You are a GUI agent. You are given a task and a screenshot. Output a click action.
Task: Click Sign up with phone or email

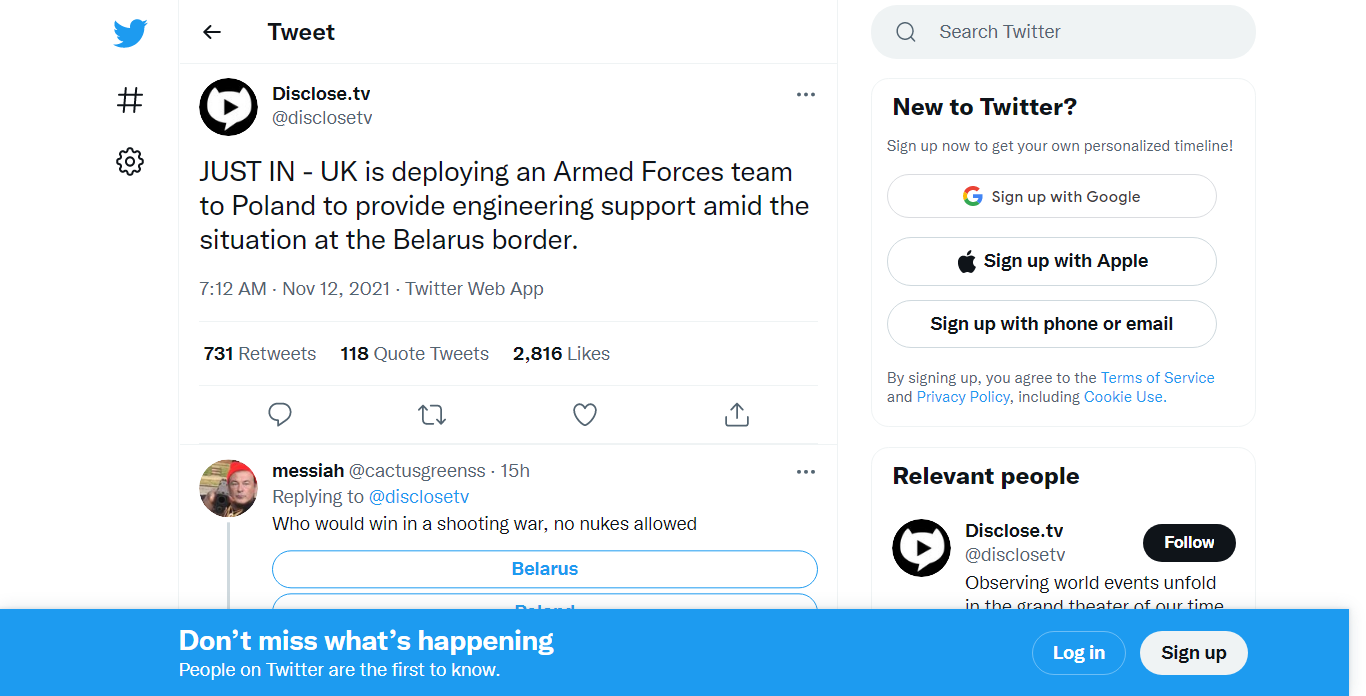(x=1051, y=324)
